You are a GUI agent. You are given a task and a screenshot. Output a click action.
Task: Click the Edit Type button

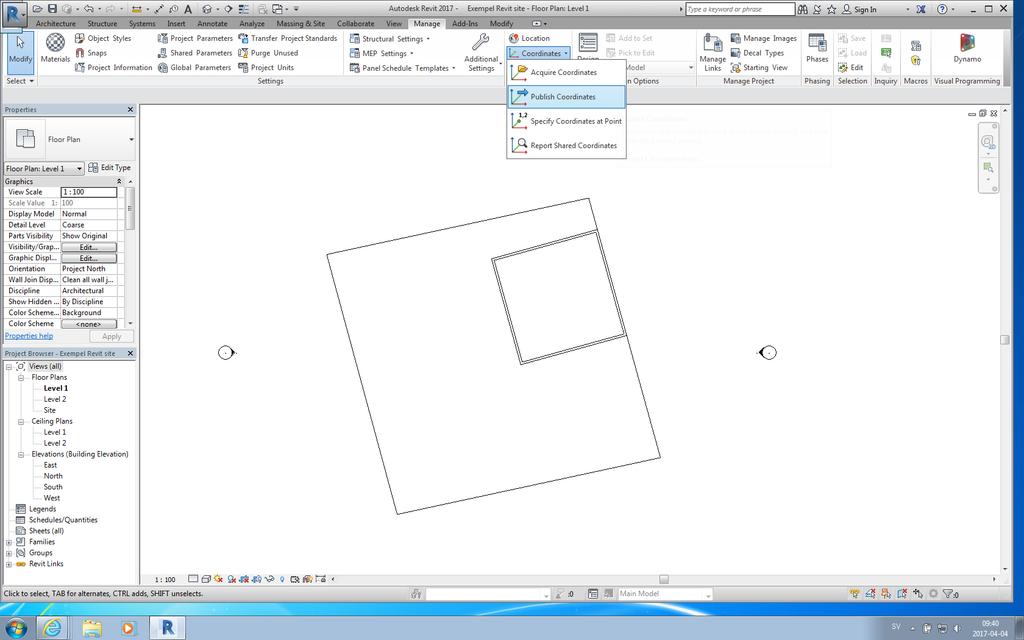coord(110,168)
